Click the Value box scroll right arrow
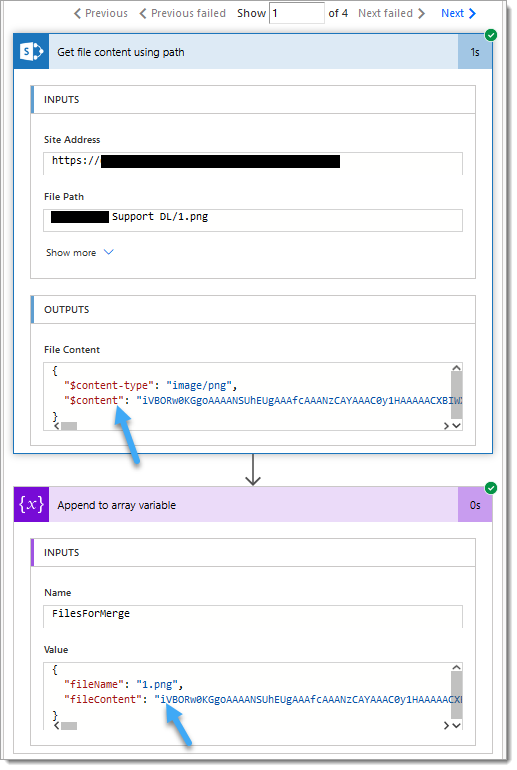Viewport: 517px width, 770px height. point(446,725)
